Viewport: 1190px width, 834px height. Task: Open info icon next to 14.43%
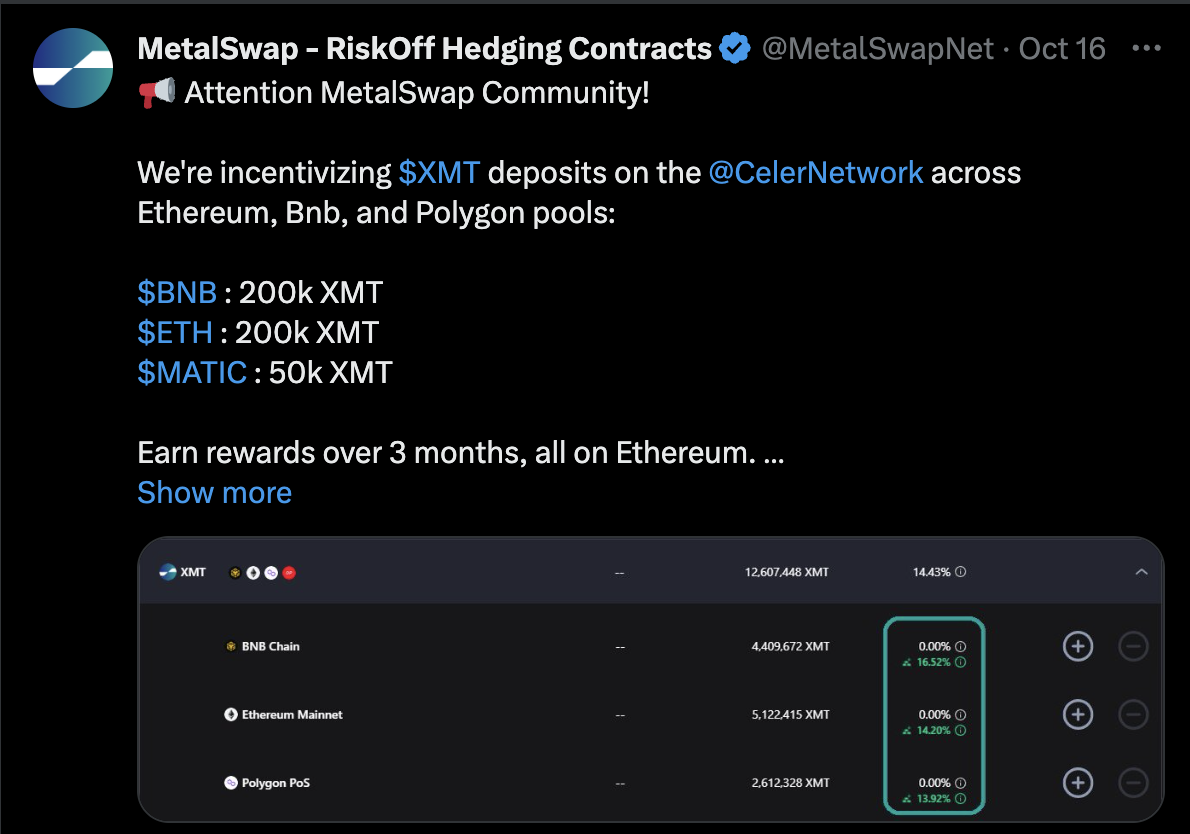coord(960,571)
